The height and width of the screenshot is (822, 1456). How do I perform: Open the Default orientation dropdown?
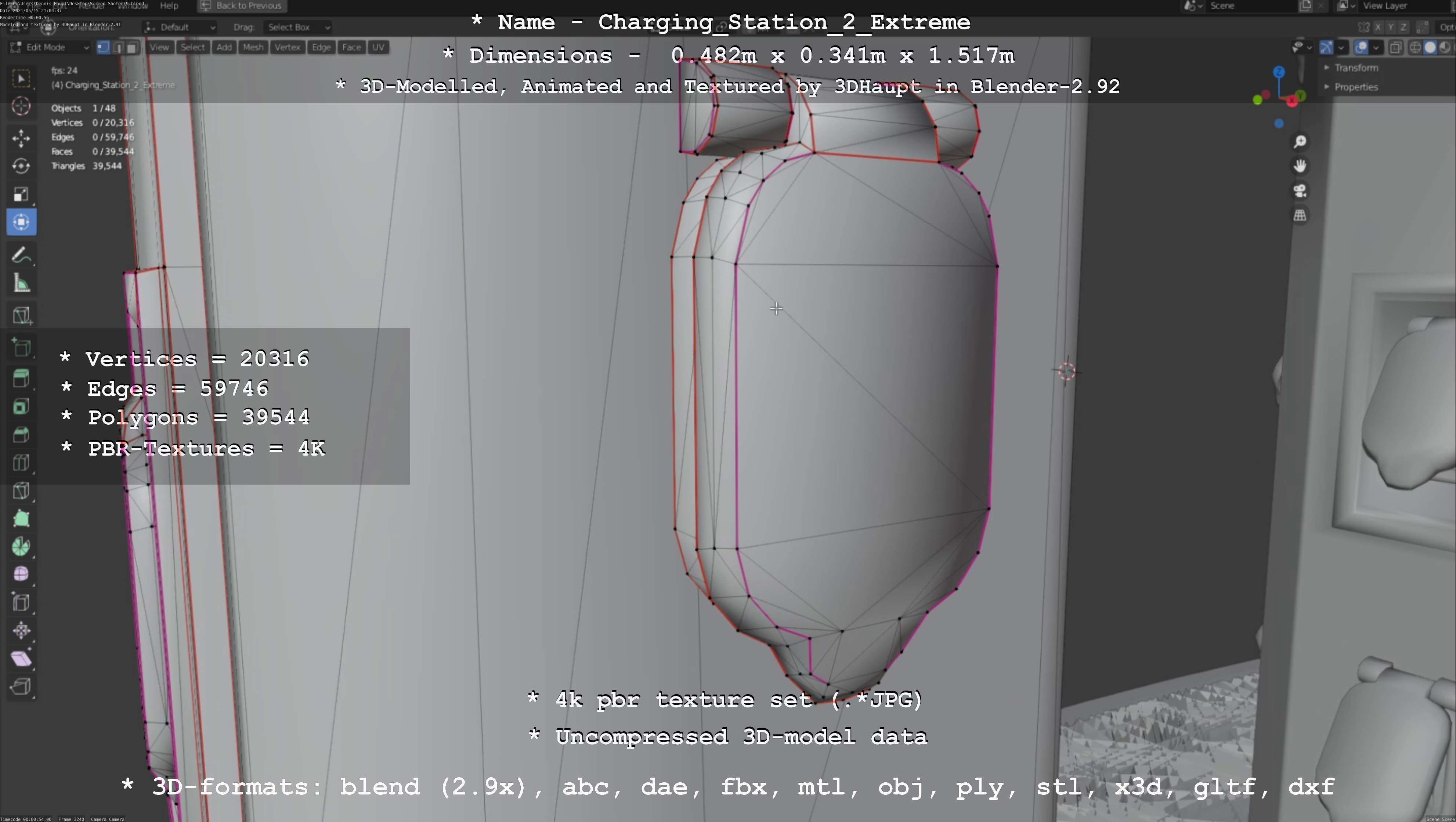pos(180,27)
